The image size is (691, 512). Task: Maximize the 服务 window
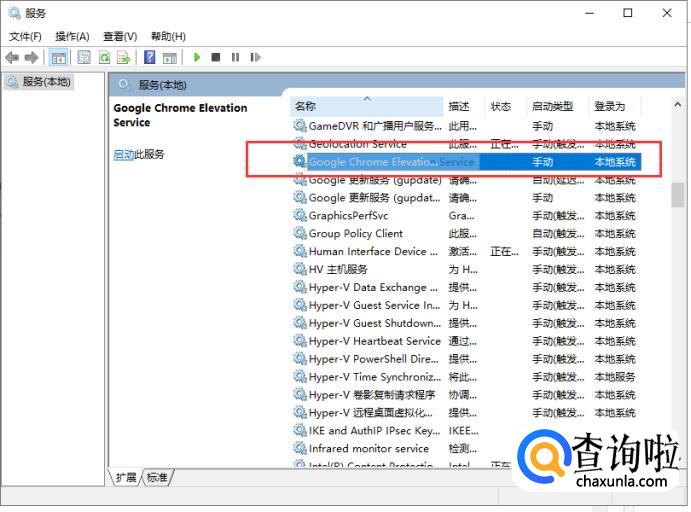(x=628, y=13)
